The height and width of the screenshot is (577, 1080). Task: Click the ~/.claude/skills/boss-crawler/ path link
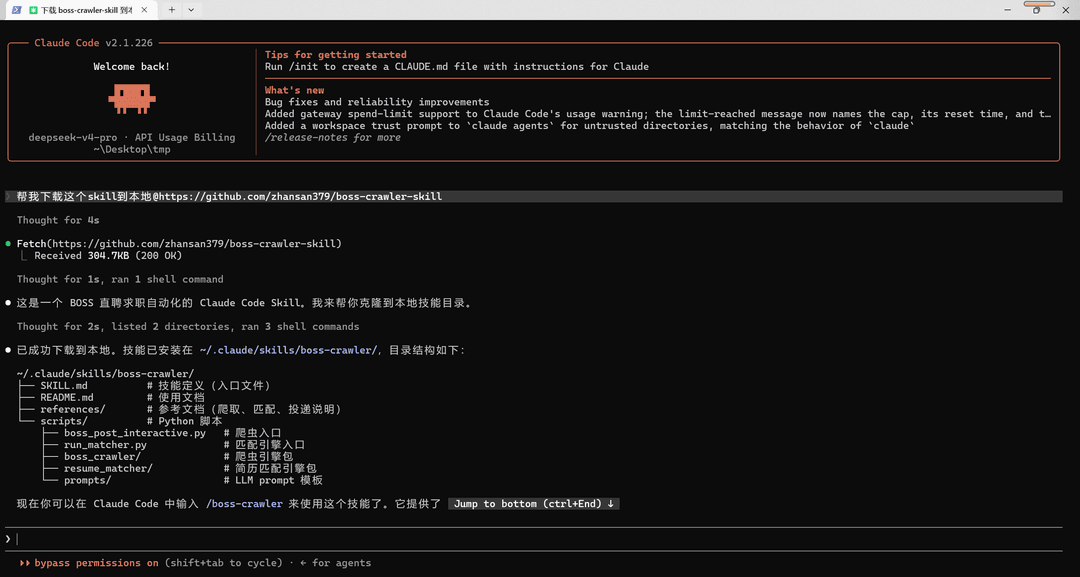(289, 350)
